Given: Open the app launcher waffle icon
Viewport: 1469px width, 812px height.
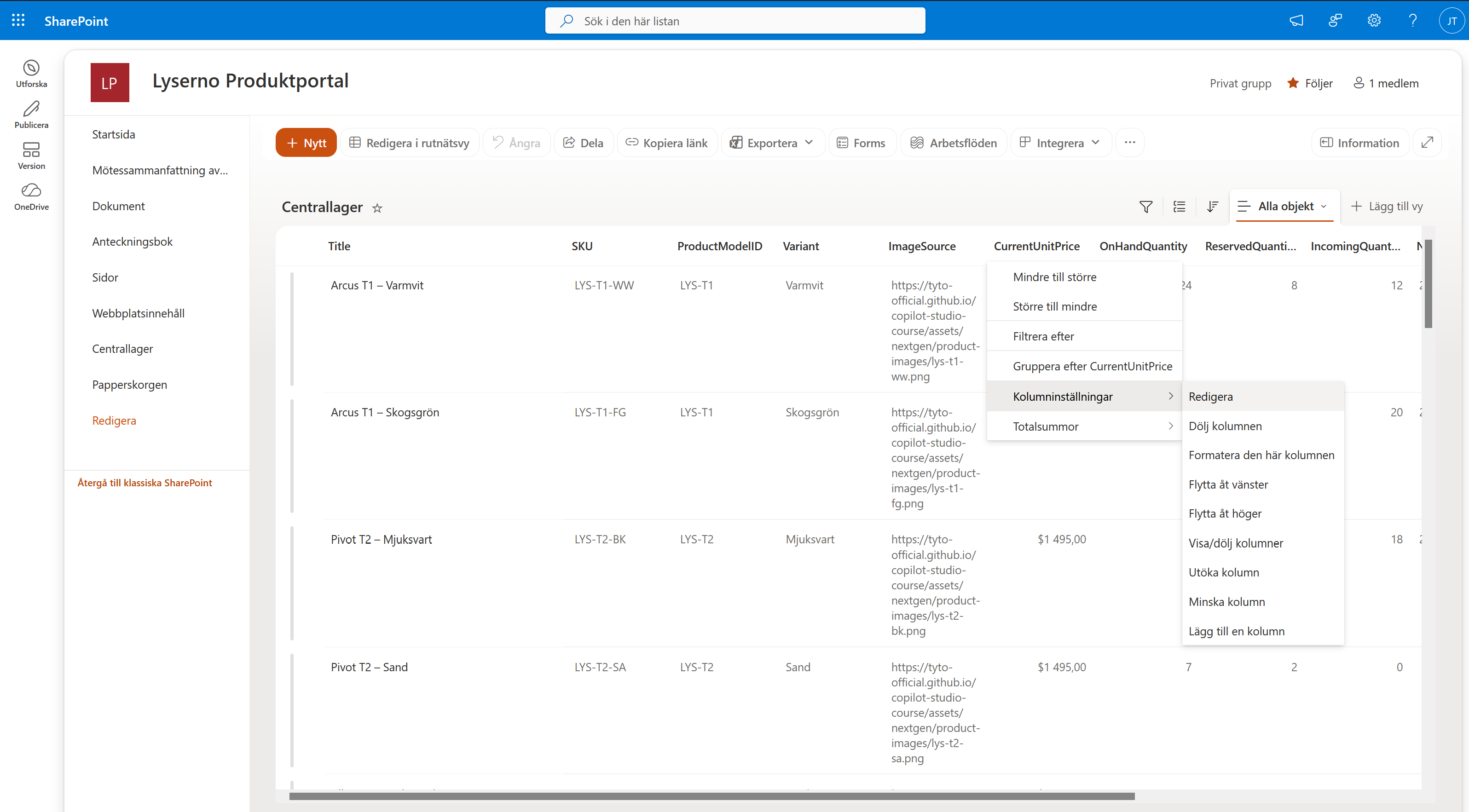Looking at the screenshot, I should (x=18, y=21).
